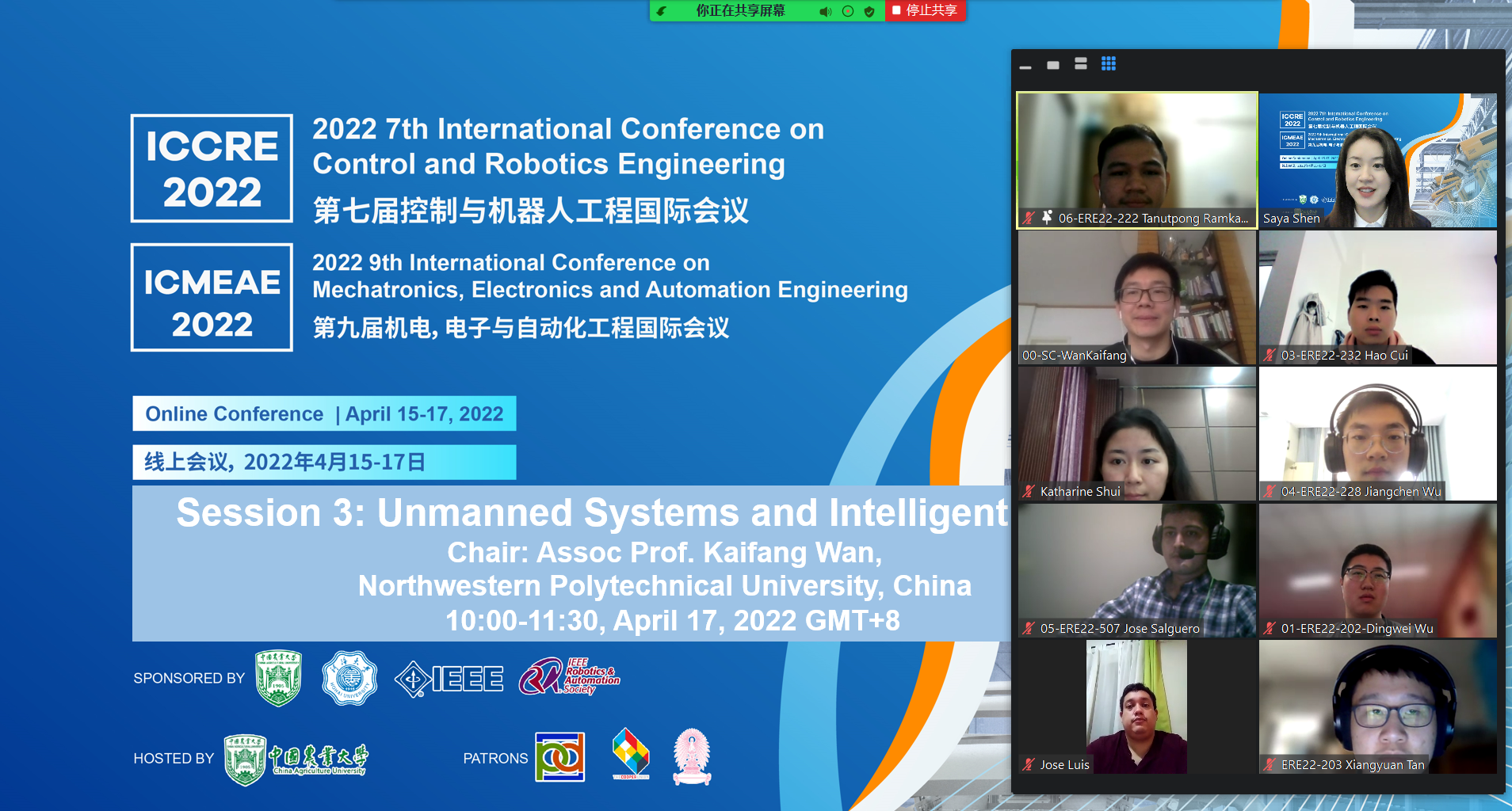Click muted mic icon for ERE22-203 Xiangyuan Tan
The image size is (1512, 811).
pyautogui.click(x=1270, y=764)
